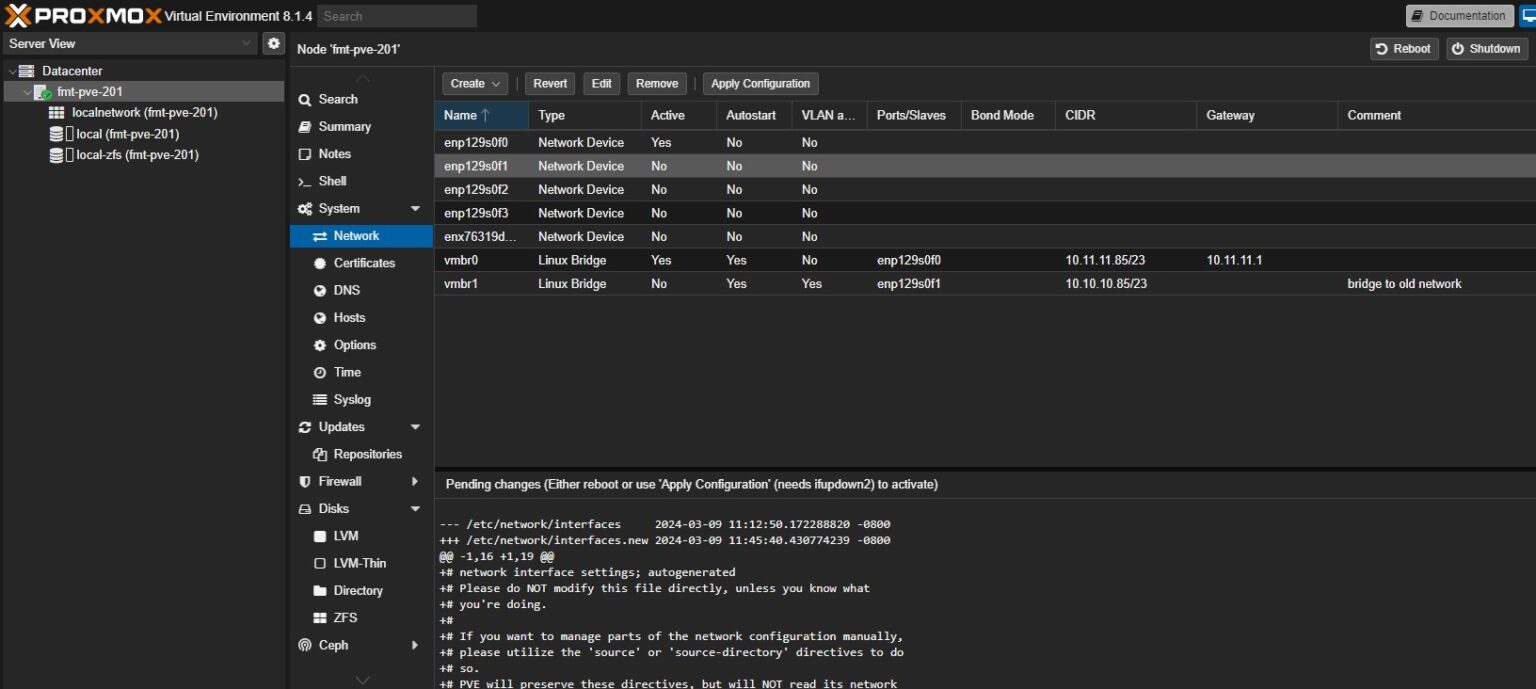The width and height of the screenshot is (1536, 689).
Task: Open DNS settings
Action: click(x=346, y=290)
